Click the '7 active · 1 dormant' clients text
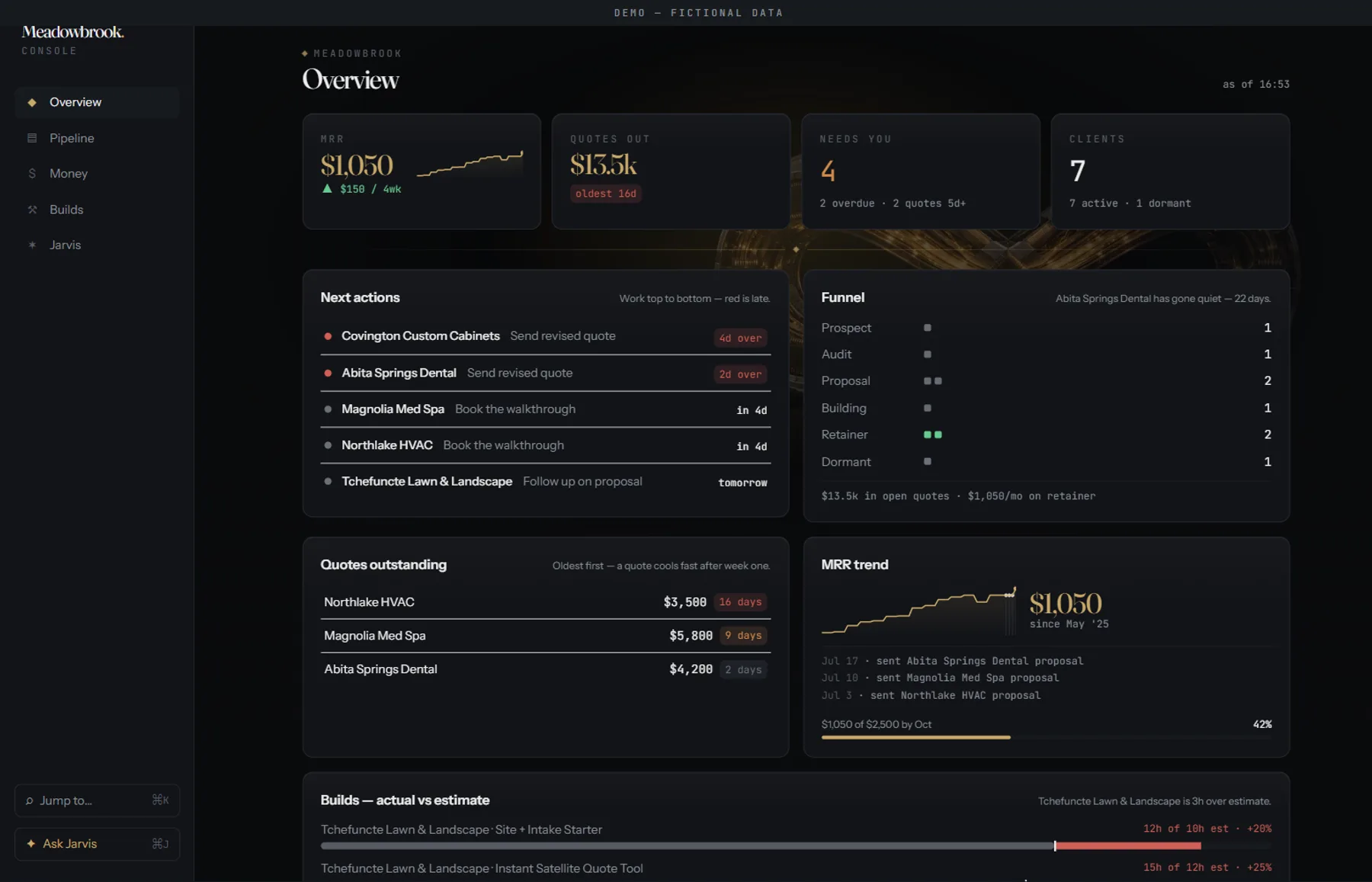The image size is (1372, 882). (x=1130, y=204)
